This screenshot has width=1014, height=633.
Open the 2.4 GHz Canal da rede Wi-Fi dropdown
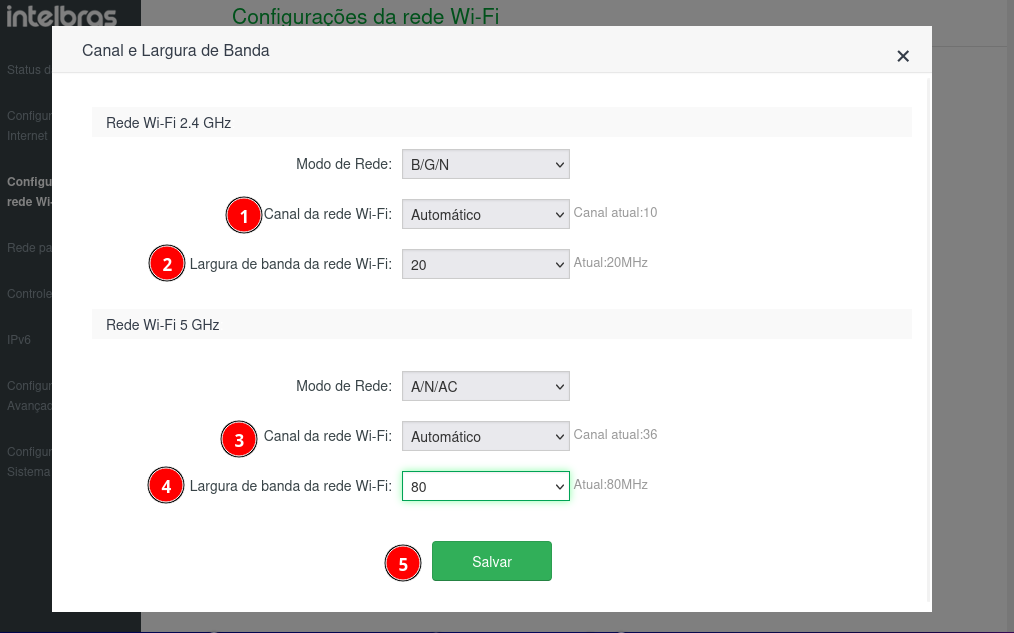coord(486,214)
